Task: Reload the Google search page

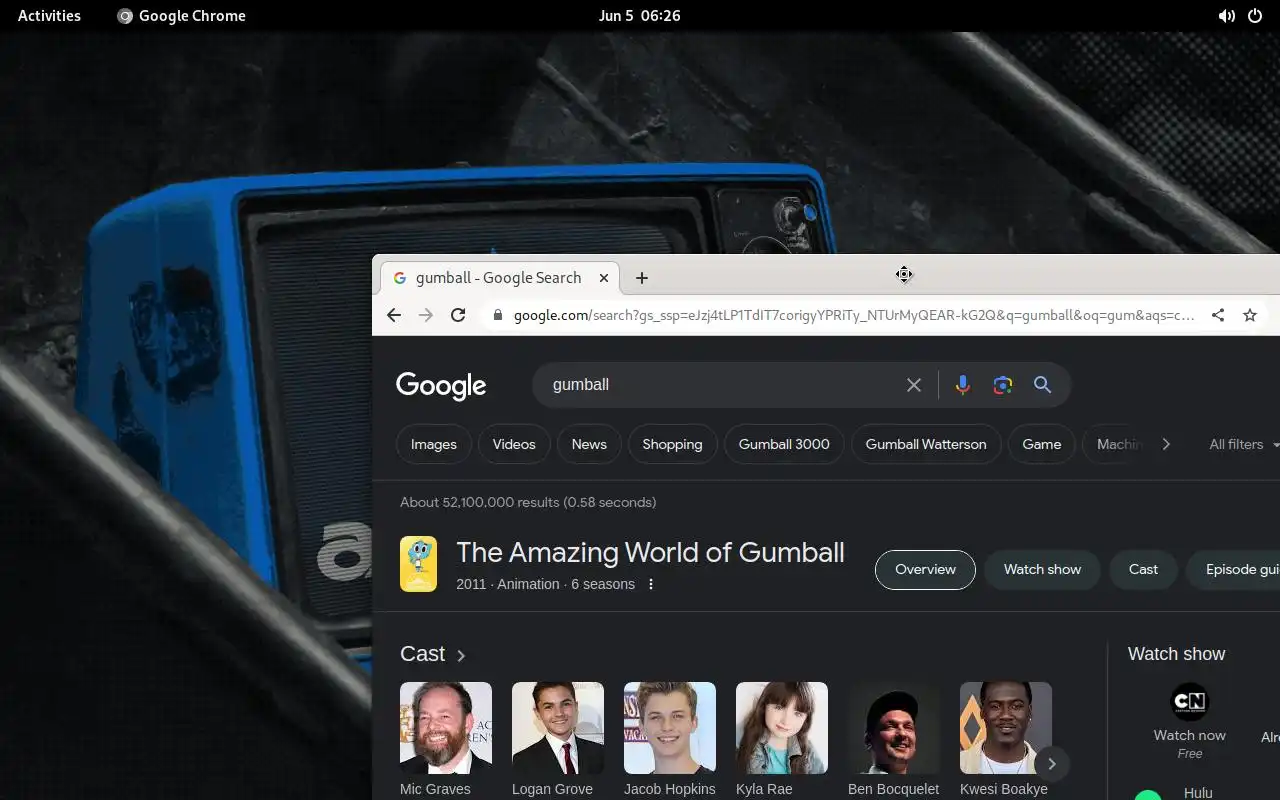Action: (x=458, y=315)
